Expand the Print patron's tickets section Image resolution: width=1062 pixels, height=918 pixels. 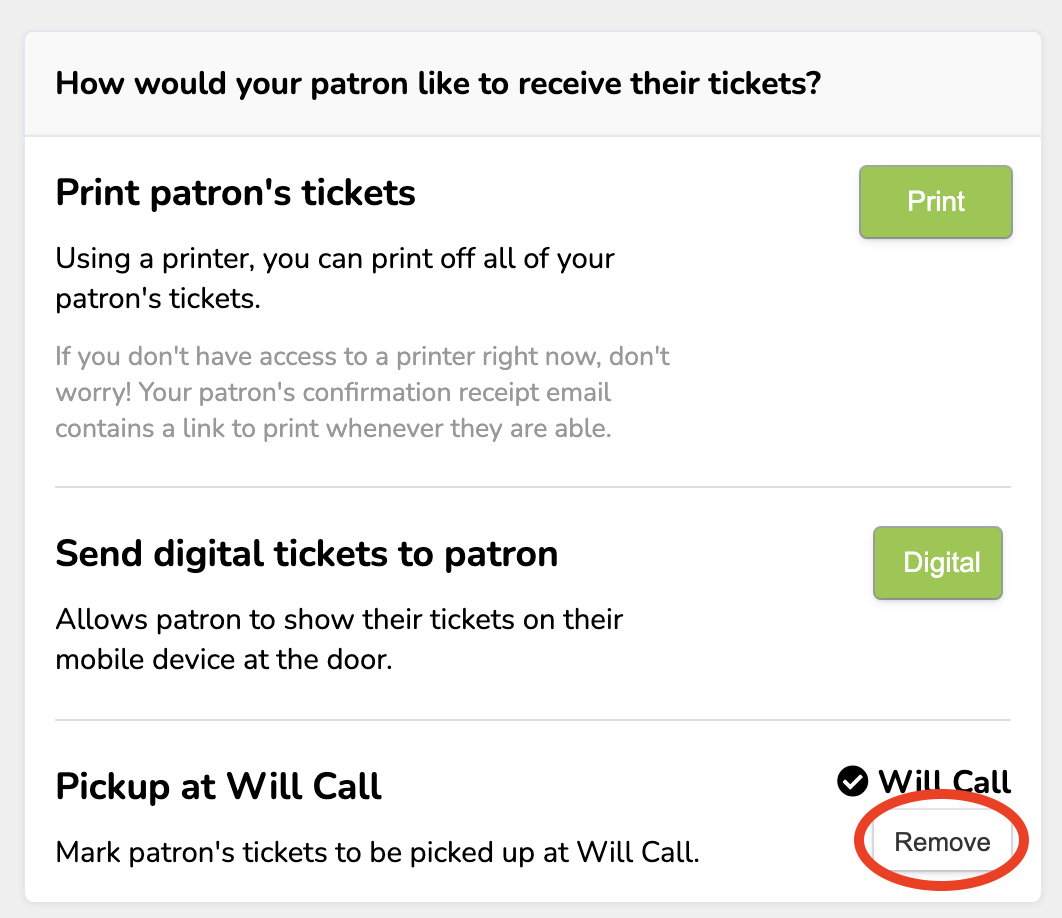(x=236, y=192)
